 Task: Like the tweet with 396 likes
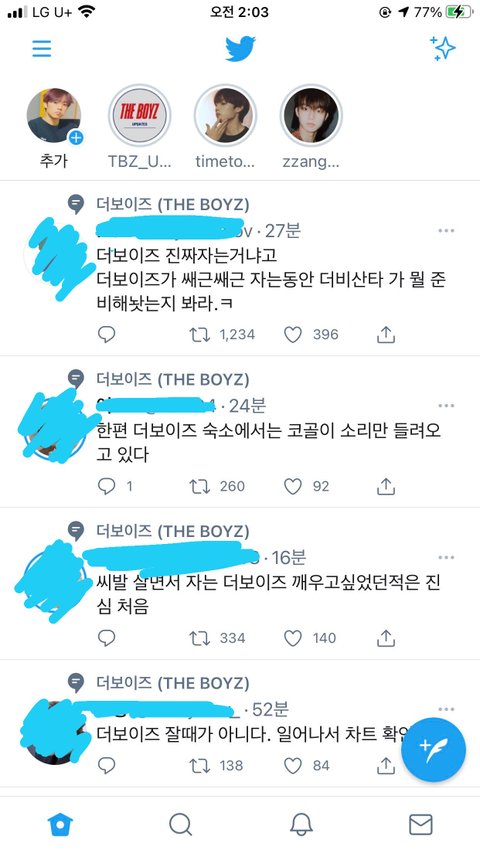pos(293,335)
